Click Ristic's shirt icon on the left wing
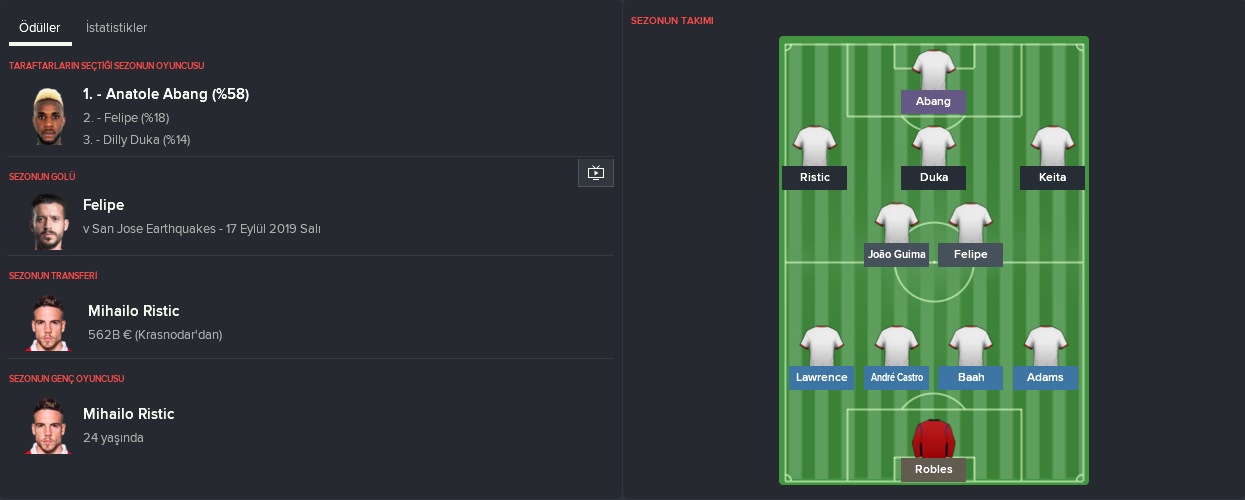The height and width of the screenshot is (500, 1245). point(815,146)
